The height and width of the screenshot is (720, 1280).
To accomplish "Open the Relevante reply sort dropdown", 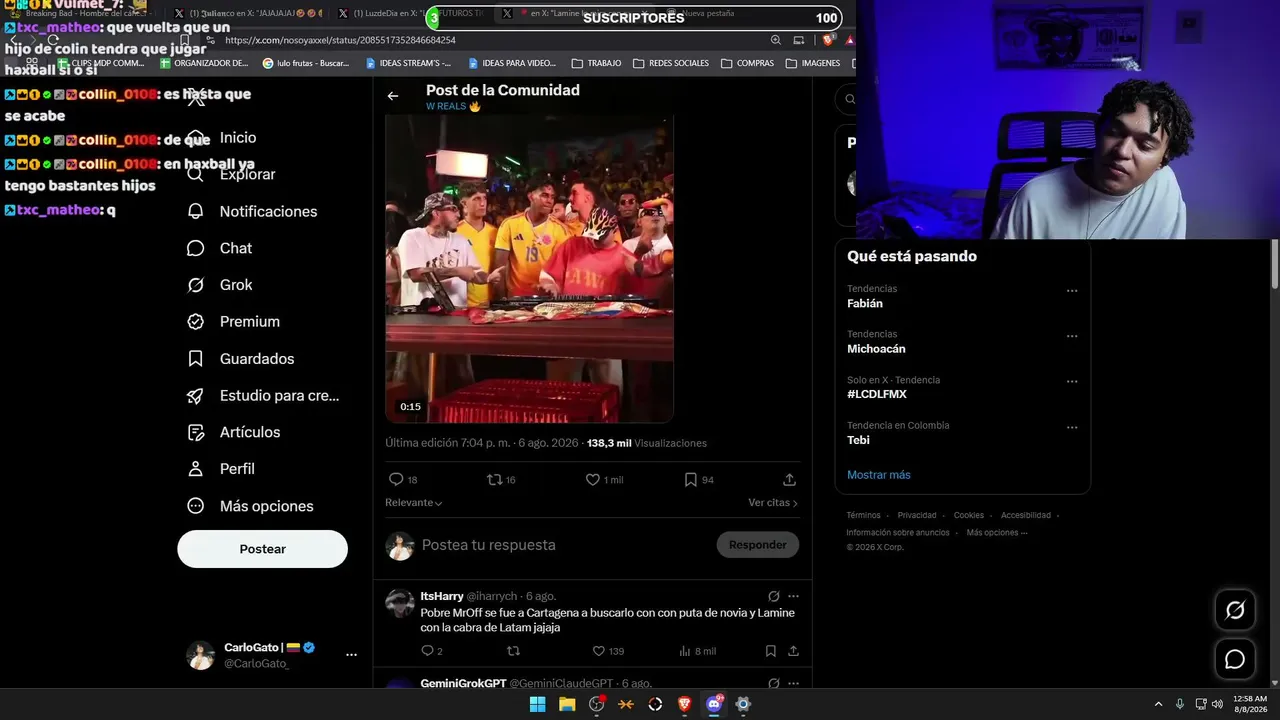I will [414, 503].
